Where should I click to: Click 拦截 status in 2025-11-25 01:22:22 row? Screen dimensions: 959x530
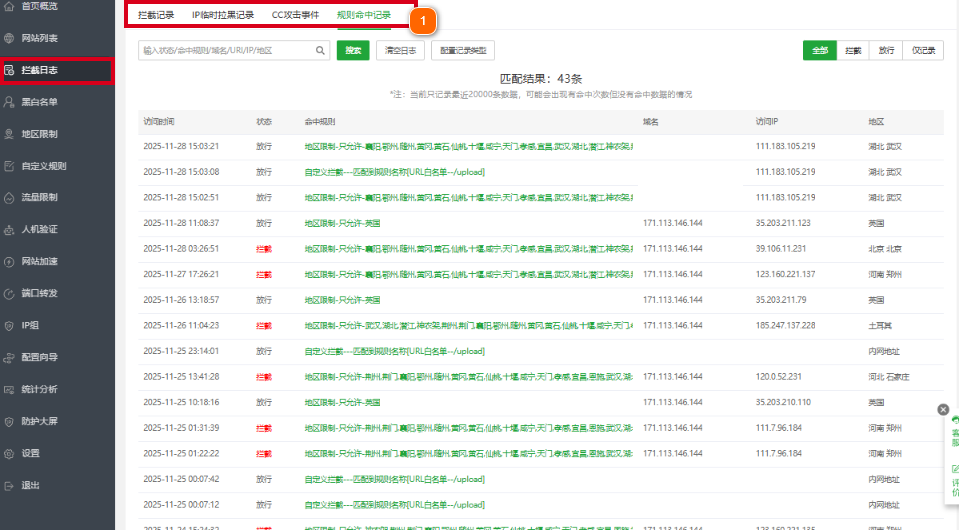pos(264,454)
